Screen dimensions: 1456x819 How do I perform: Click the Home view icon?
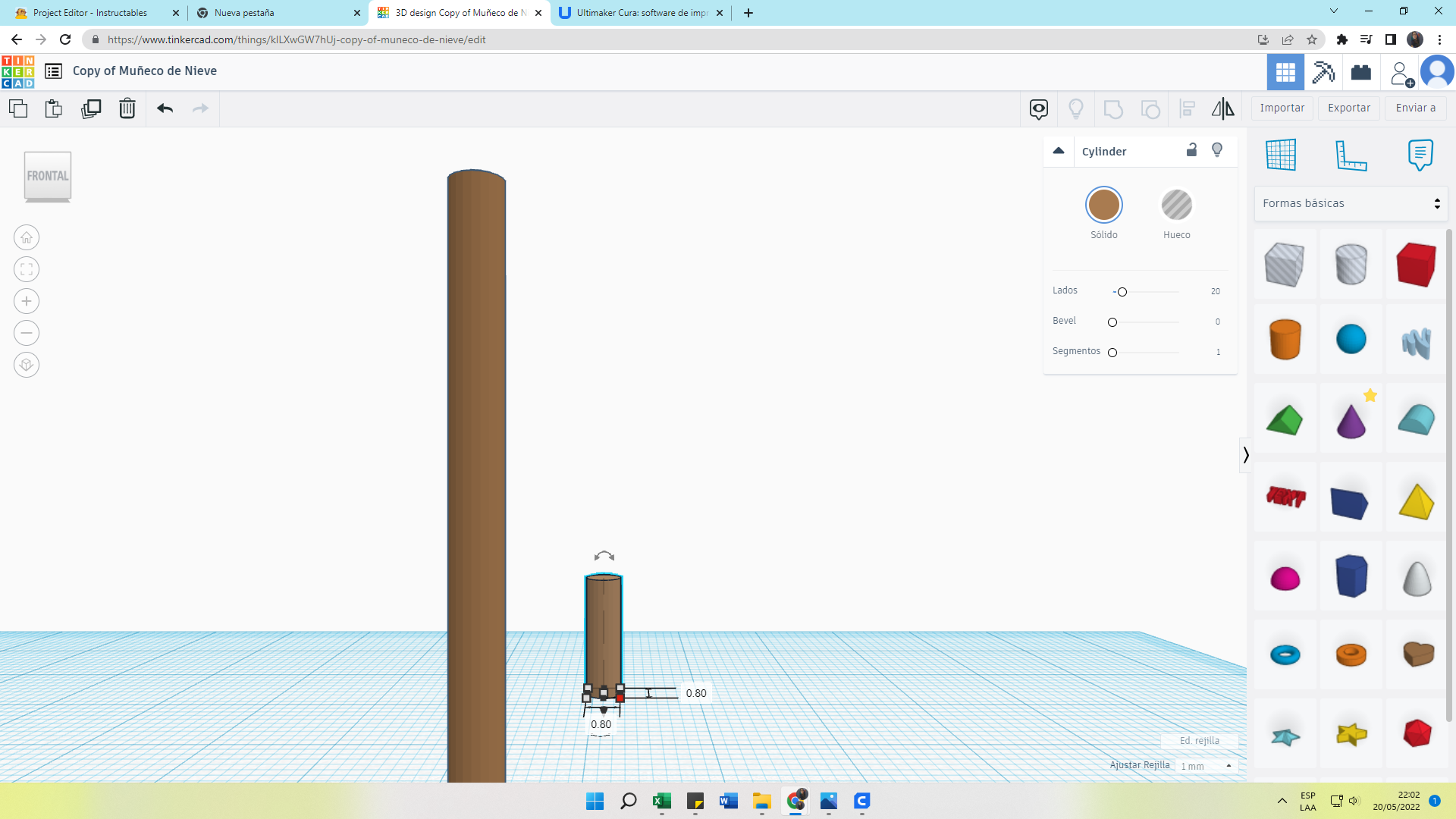click(x=27, y=238)
